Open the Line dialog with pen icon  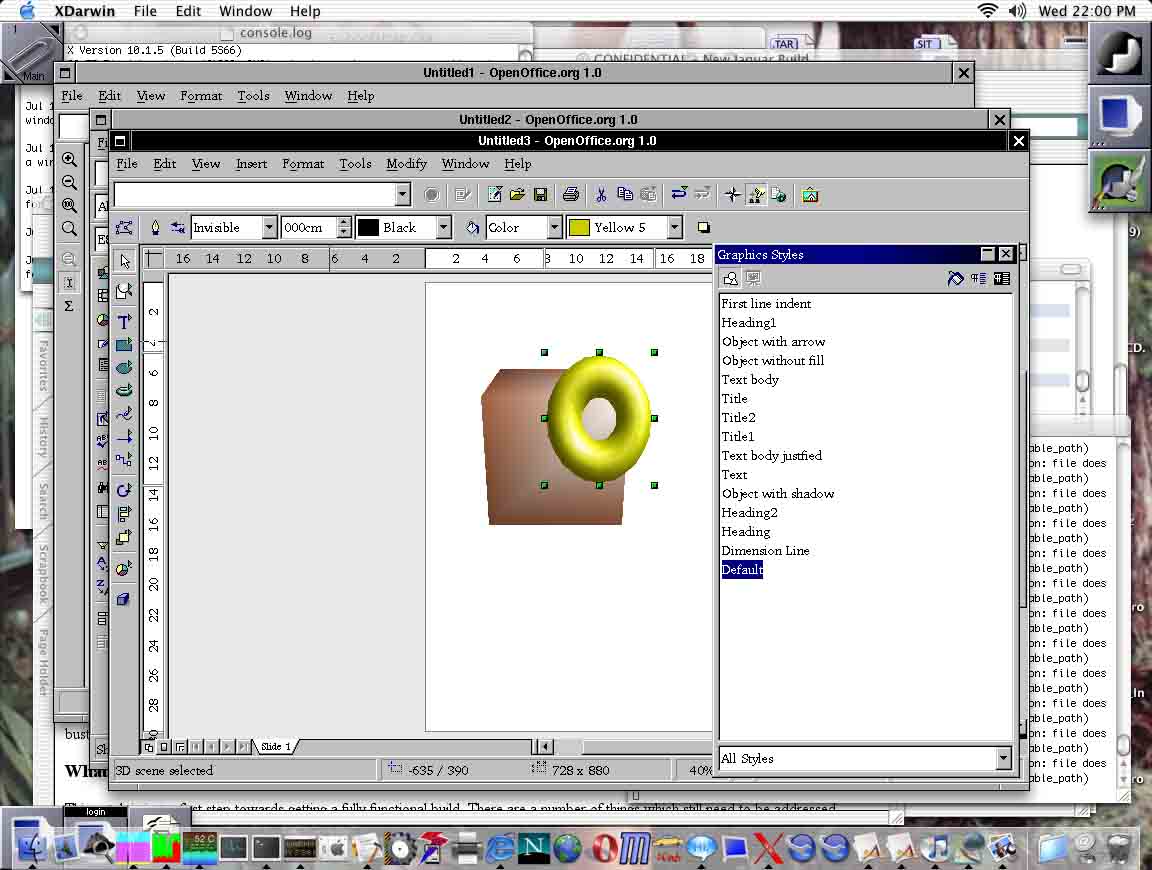coord(155,228)
